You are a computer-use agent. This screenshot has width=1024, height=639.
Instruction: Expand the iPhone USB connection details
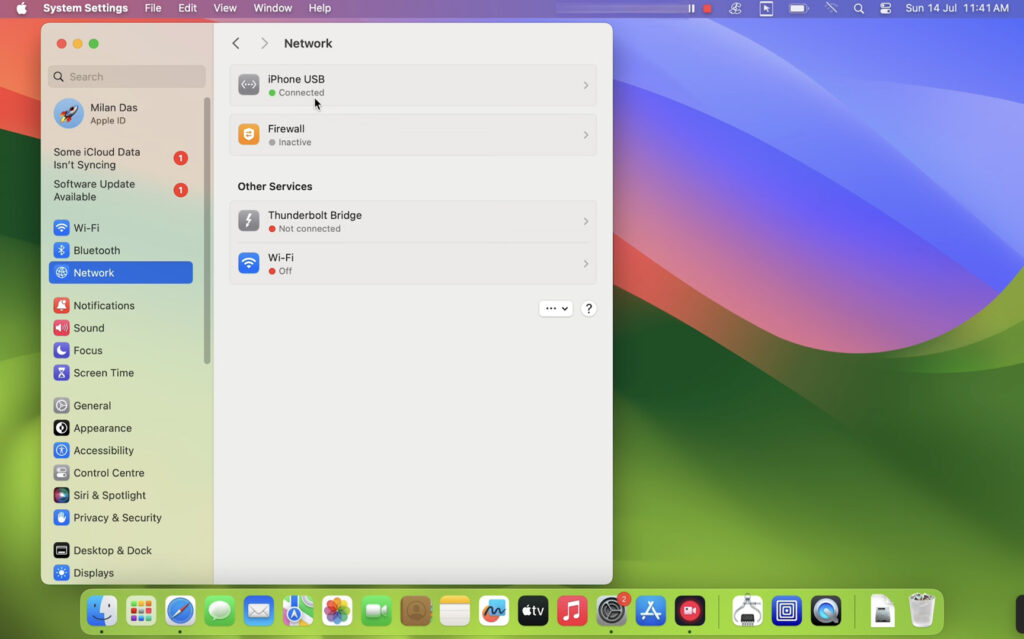[586, 86]
